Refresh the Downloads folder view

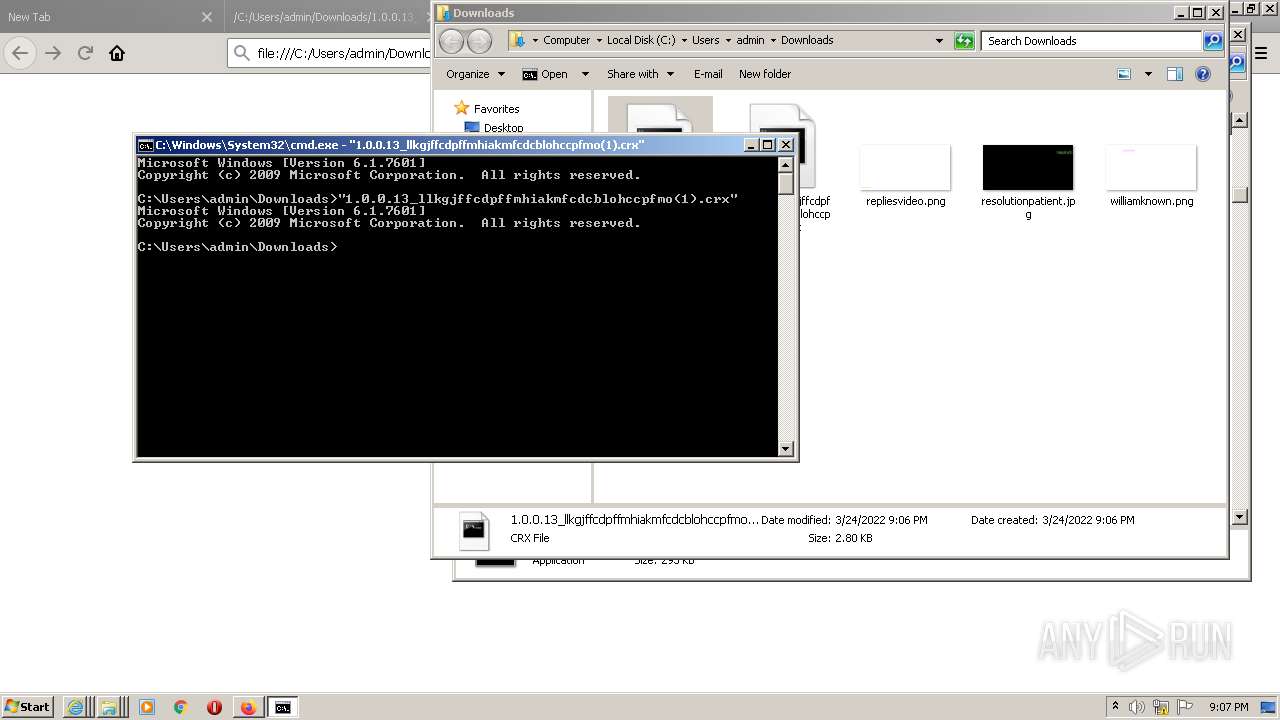click(964, 41)
